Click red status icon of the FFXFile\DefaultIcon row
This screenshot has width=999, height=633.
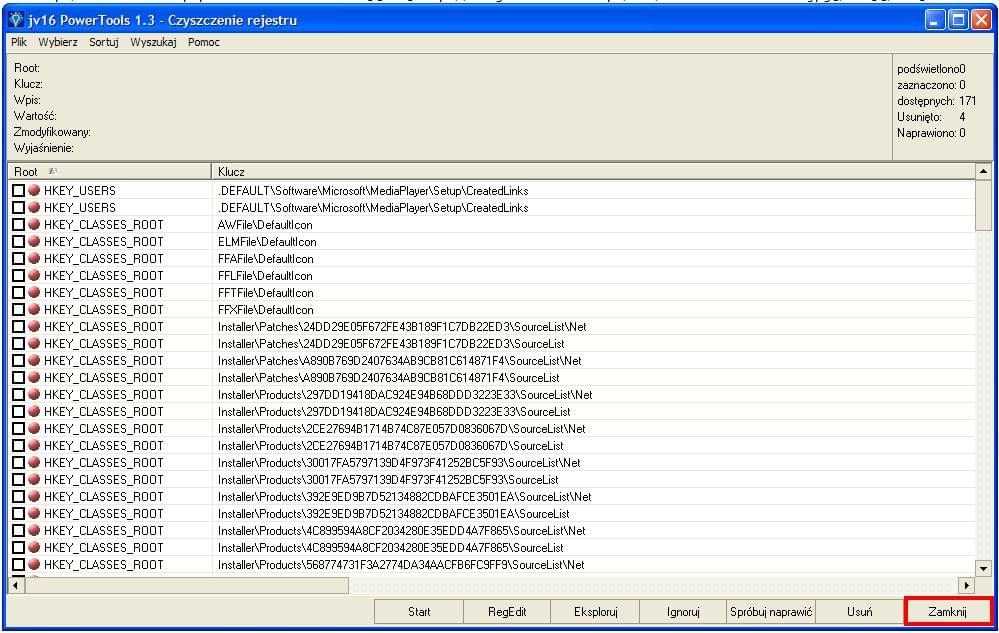point(34,309)
